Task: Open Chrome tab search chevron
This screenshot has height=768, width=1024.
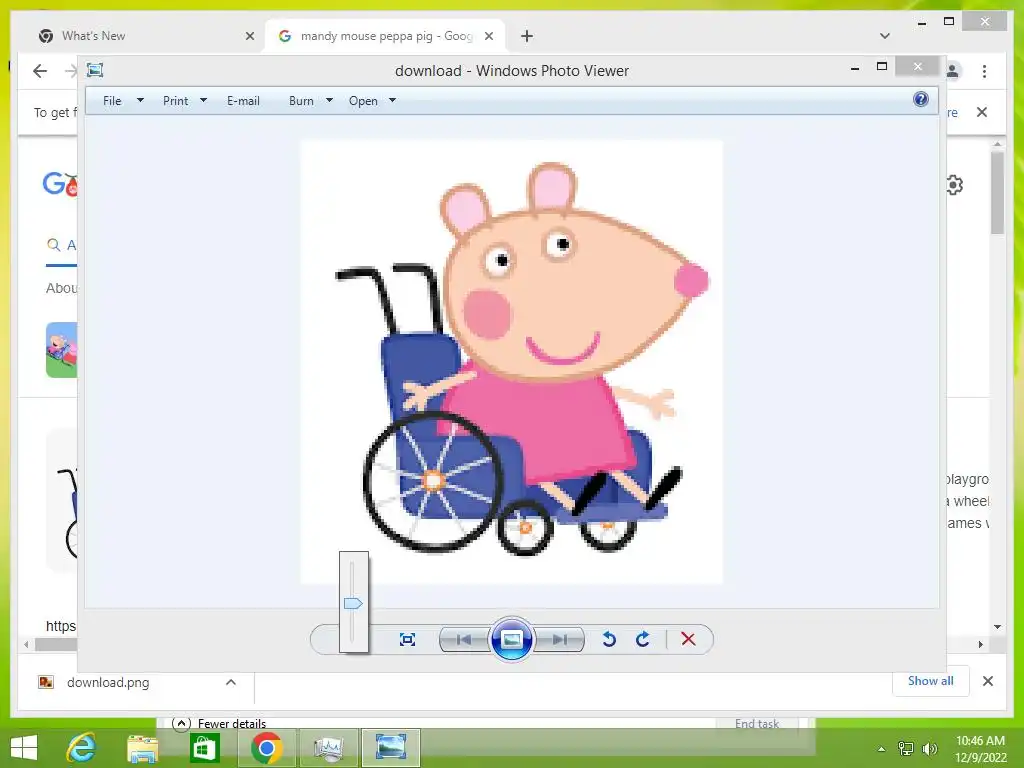Action: 884,36
